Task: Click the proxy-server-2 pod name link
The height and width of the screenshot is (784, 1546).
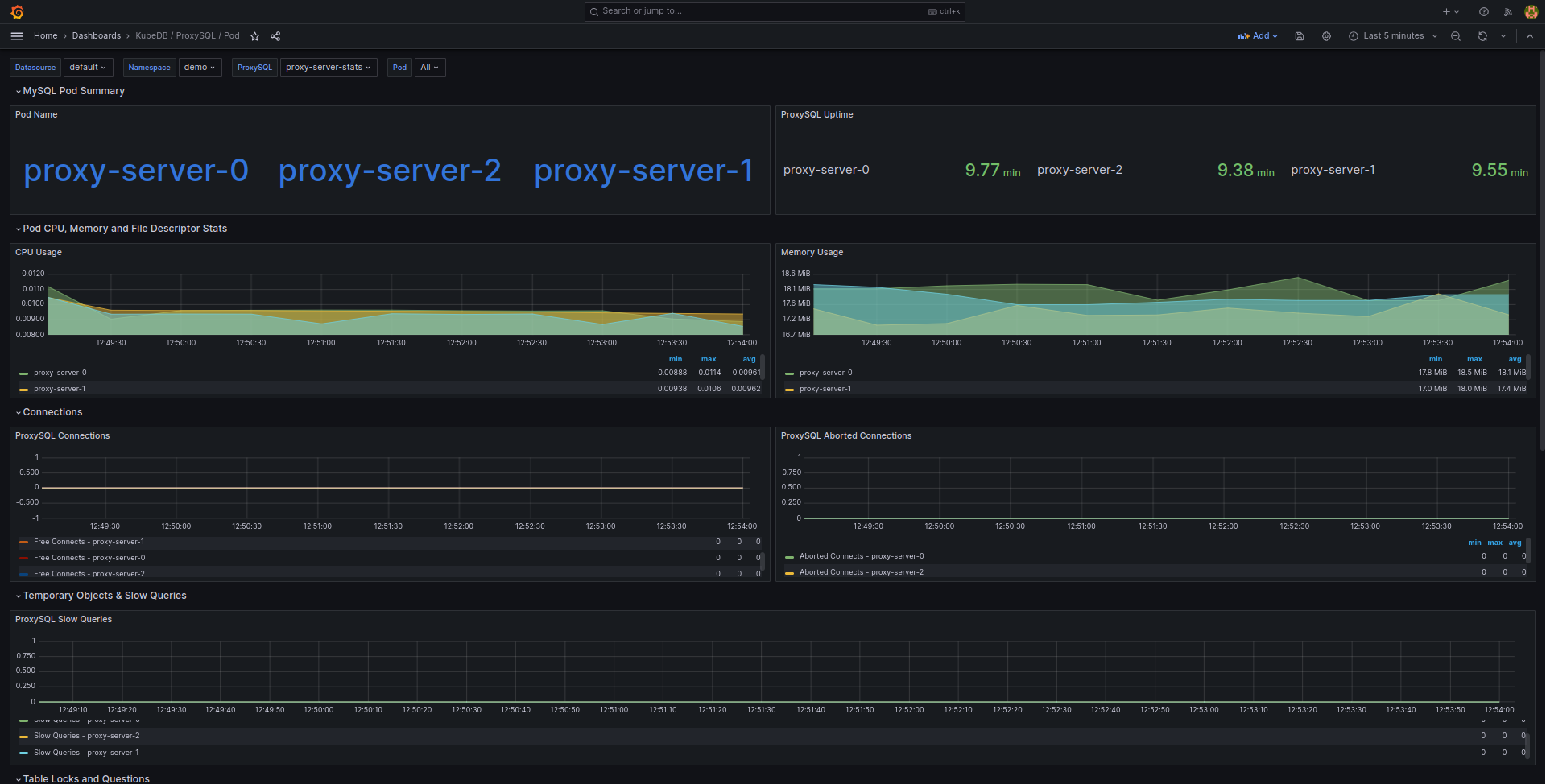Action: [x=390, y=170]
